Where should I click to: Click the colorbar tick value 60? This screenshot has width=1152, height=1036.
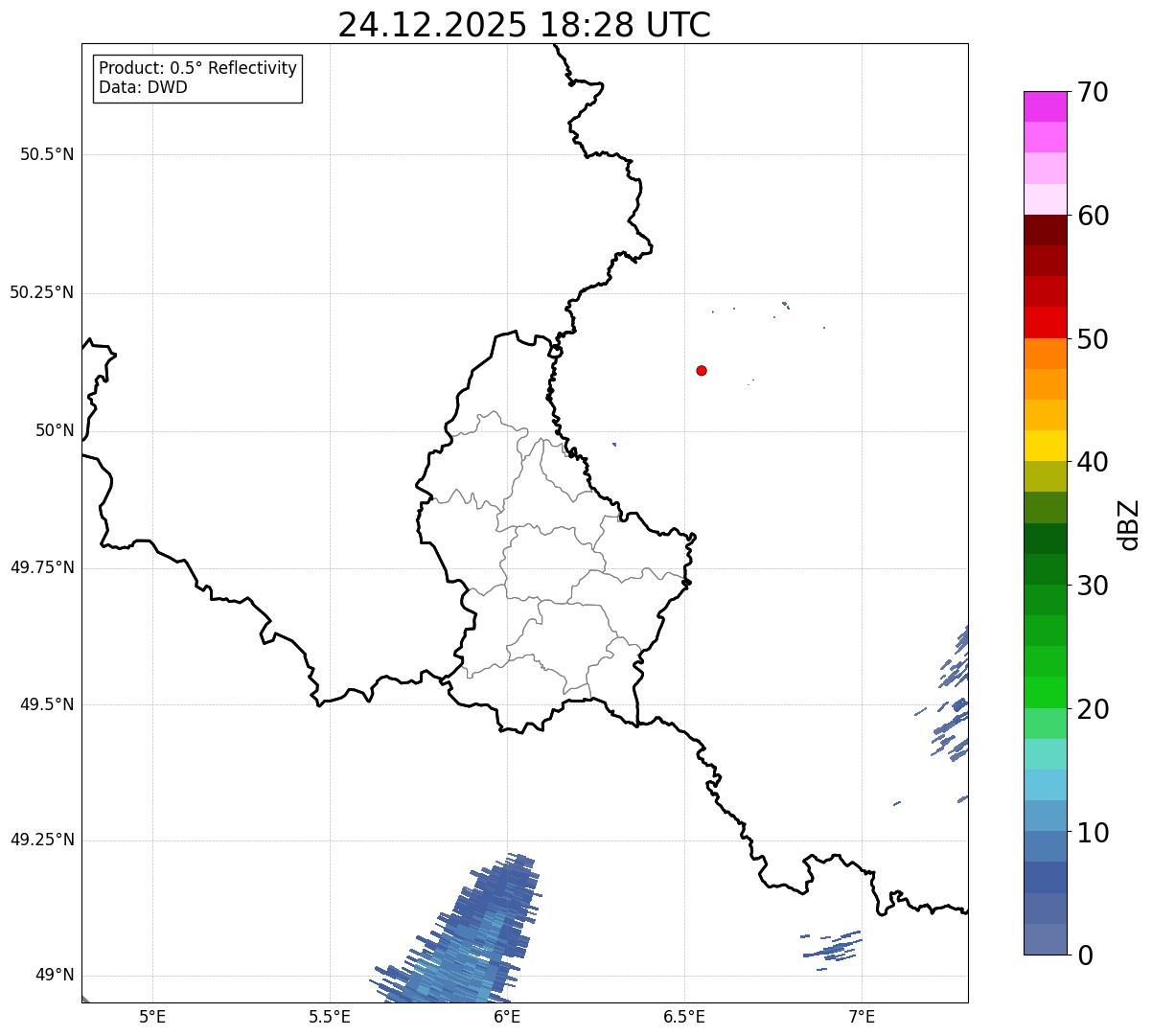(x=1093, y=216)
